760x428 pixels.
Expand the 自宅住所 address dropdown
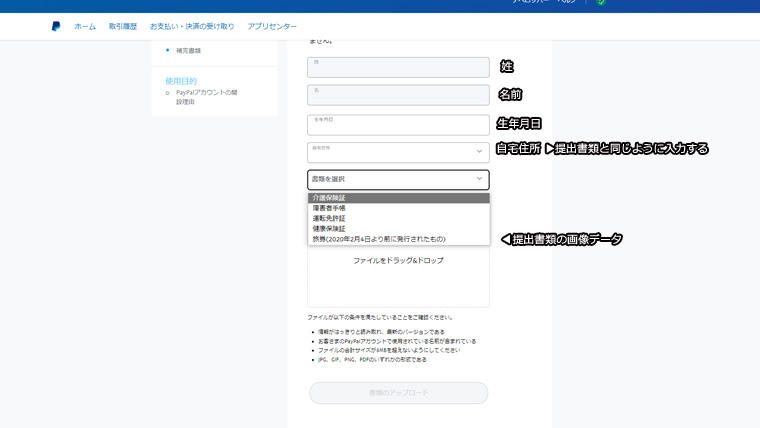pyautogui.click(x=390, y=152)
